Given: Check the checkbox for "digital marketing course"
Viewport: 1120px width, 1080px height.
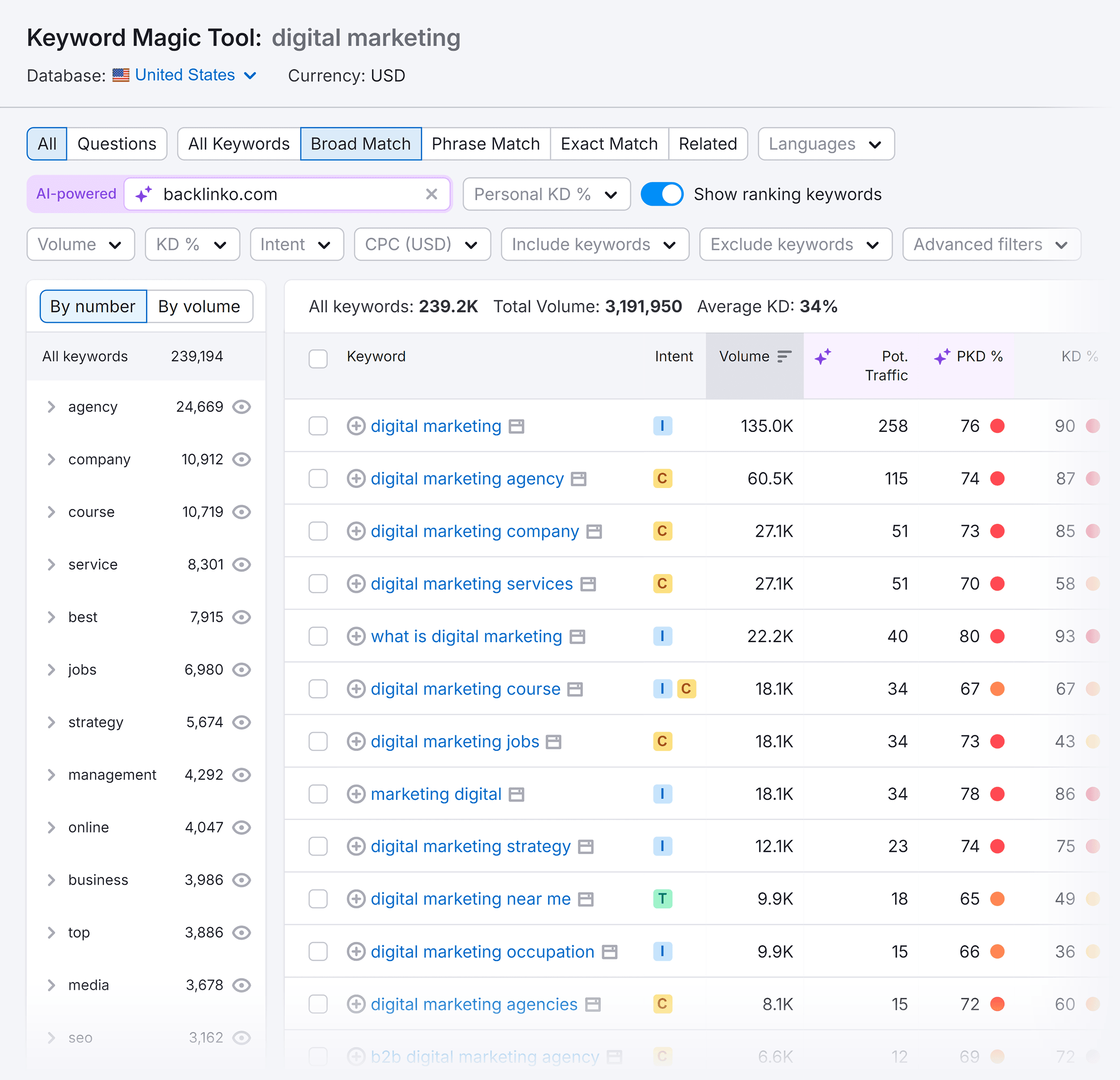Looking at the screenshot, I should [x=318, y=689].
